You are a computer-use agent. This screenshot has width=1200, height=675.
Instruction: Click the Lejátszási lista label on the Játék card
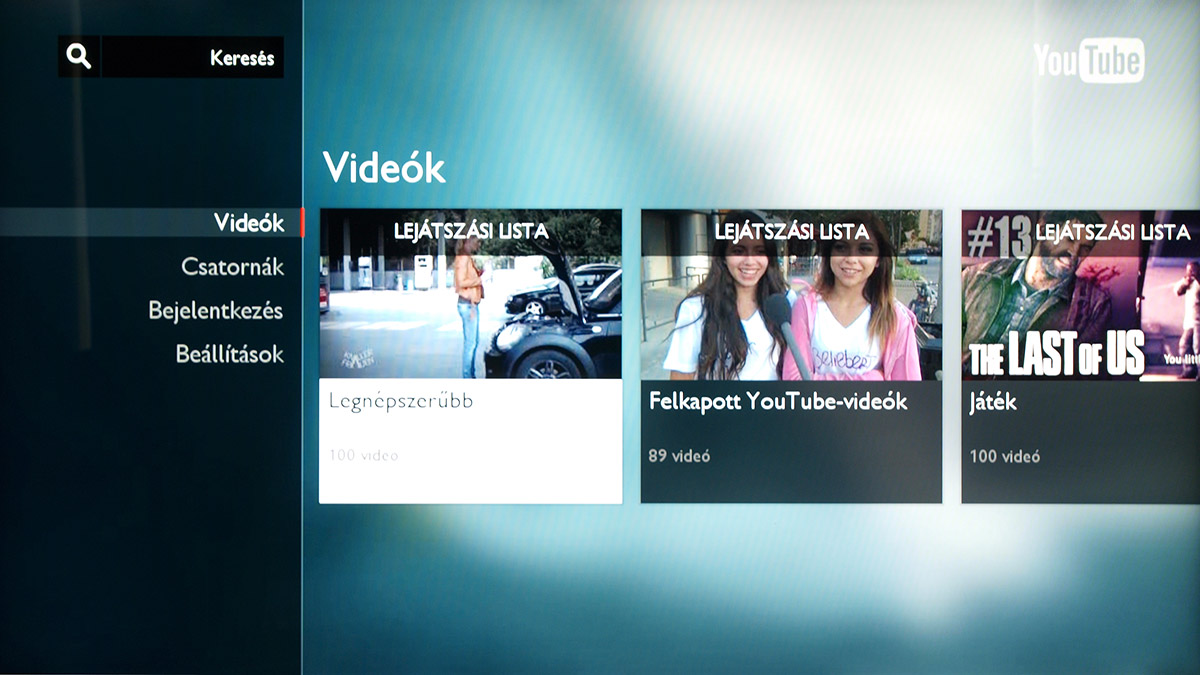coord(1112,232)
